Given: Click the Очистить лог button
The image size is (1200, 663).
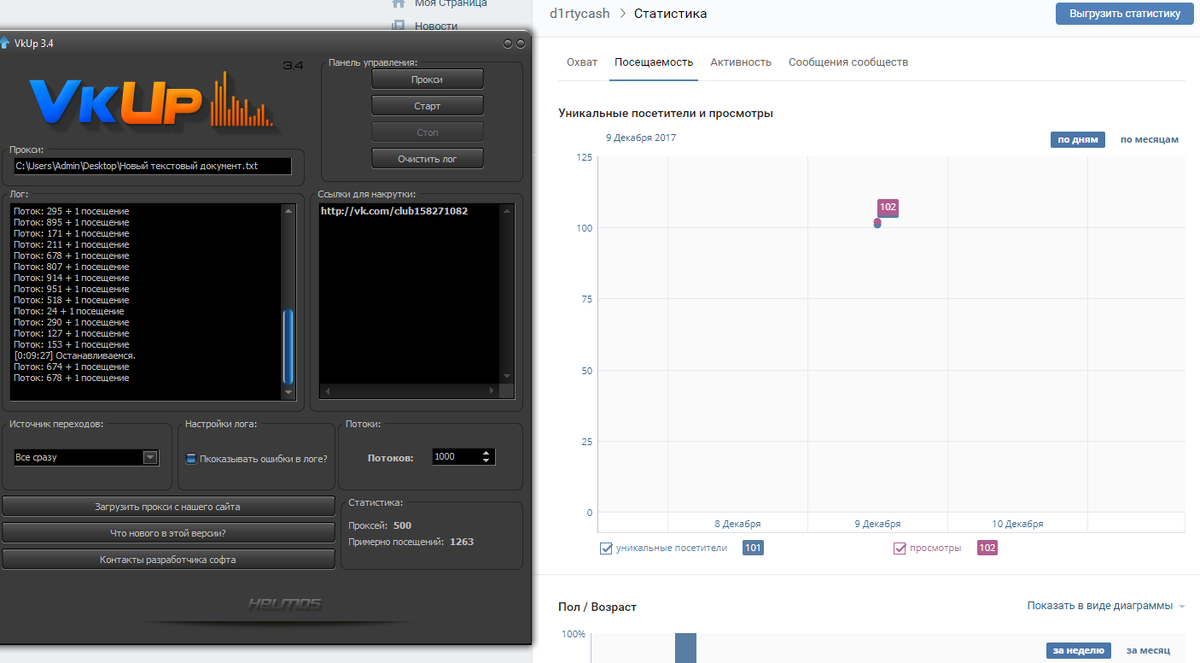Looking at the screenshot, I should (427, 158).
